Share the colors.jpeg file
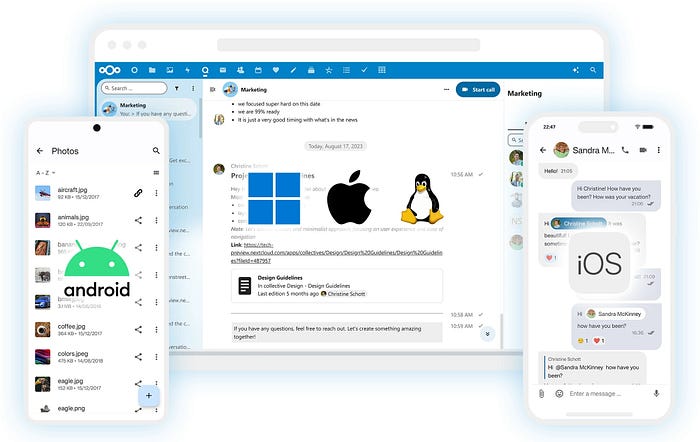The width and height of the screenshot is (700, 442). click(138, 357)
